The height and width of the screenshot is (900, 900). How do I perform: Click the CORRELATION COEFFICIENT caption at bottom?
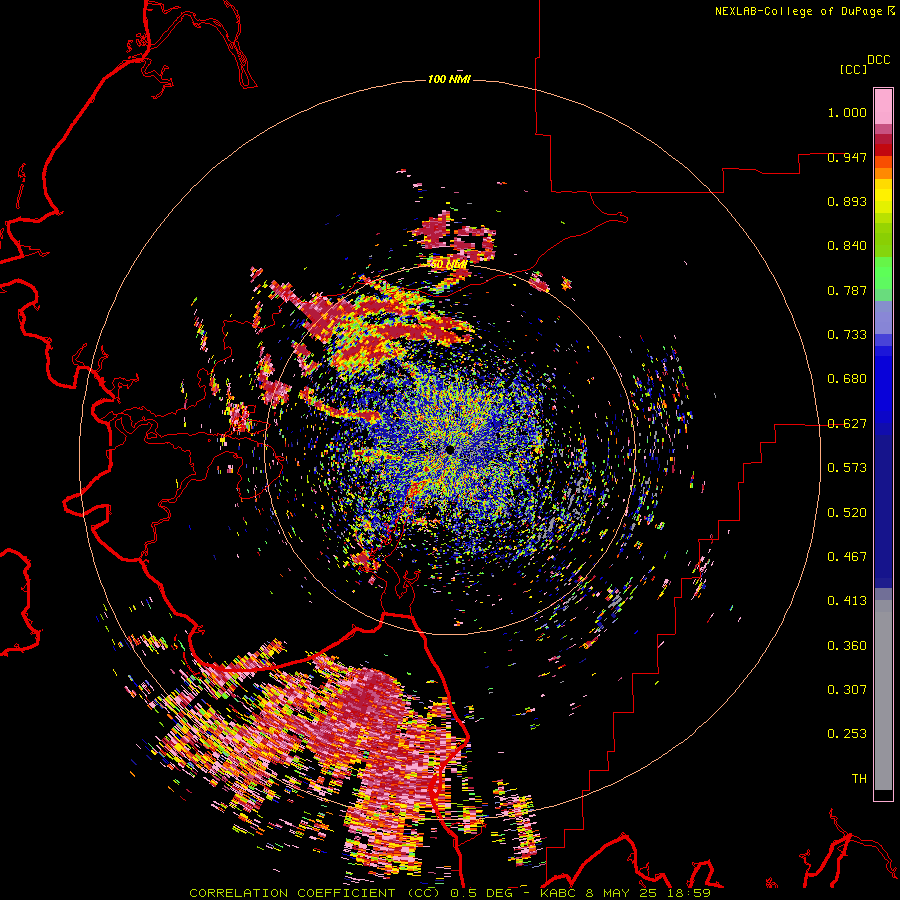click(x=449, y=893)
